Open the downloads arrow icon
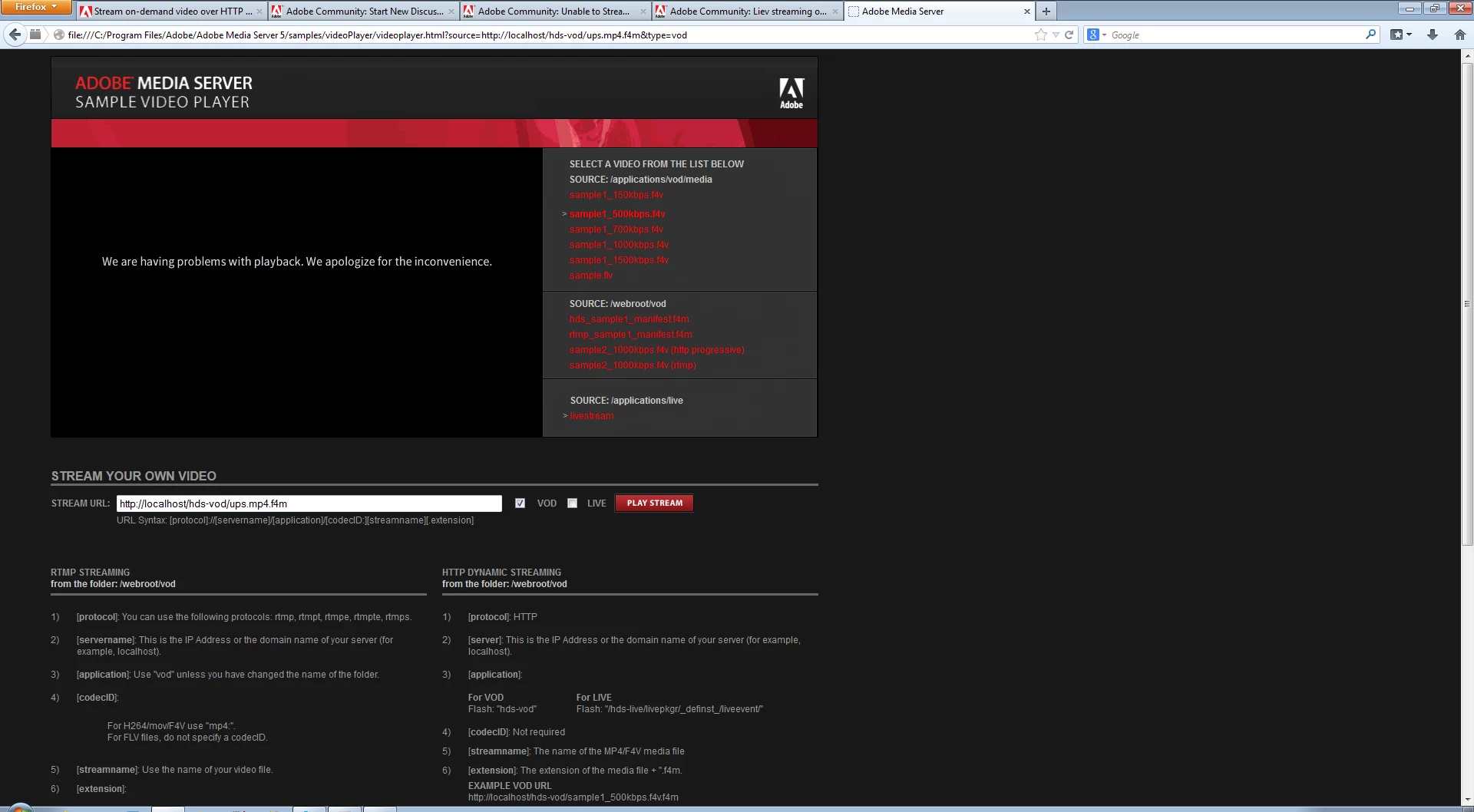 coord(1432,35)
